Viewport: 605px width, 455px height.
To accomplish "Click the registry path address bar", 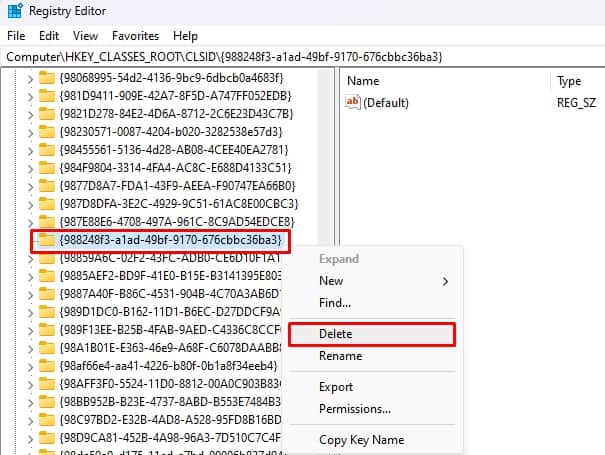I will point(302,57).
